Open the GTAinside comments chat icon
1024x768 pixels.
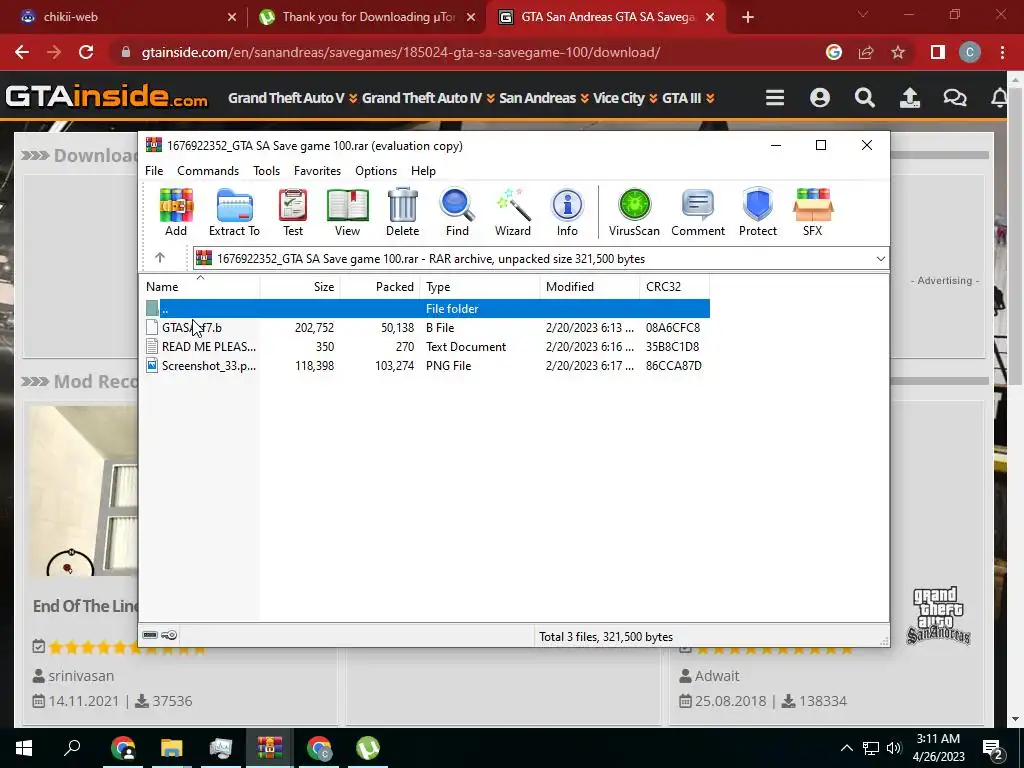955,98
